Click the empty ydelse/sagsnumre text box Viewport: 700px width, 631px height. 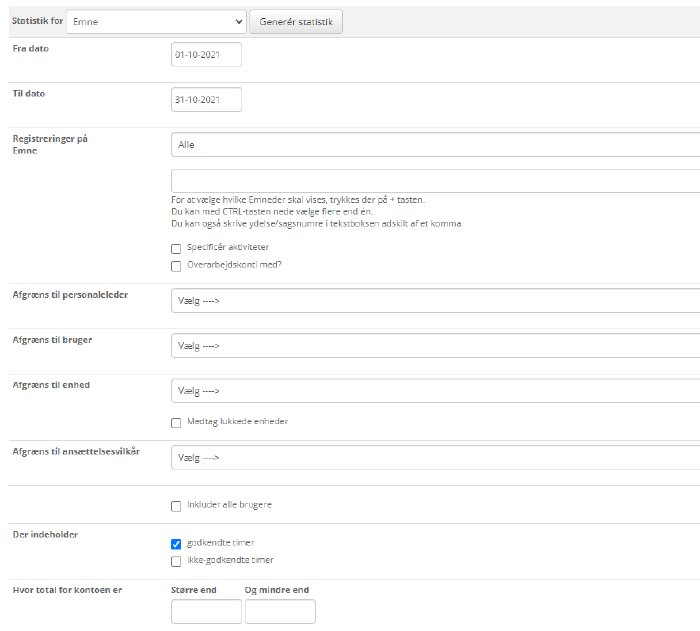435,181
